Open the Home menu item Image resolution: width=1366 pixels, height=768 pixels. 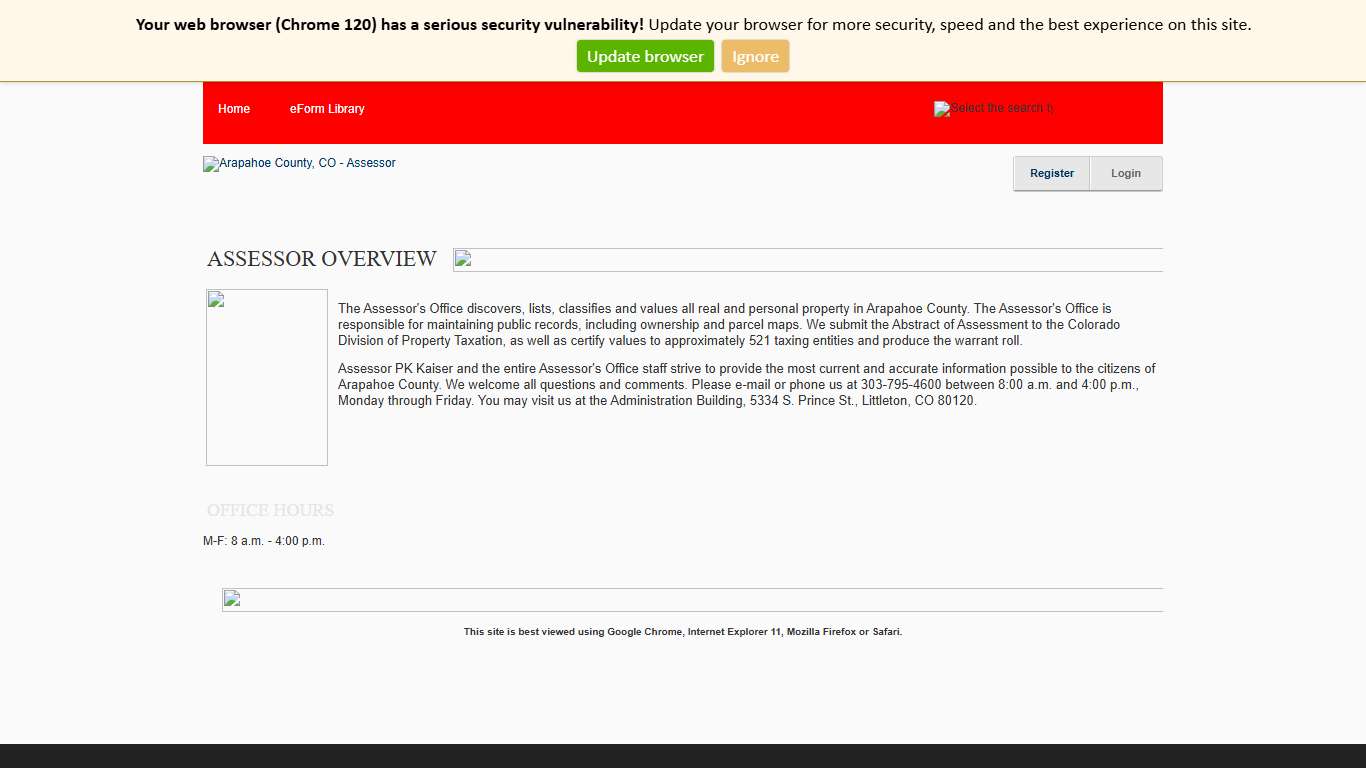click(234, 108)
